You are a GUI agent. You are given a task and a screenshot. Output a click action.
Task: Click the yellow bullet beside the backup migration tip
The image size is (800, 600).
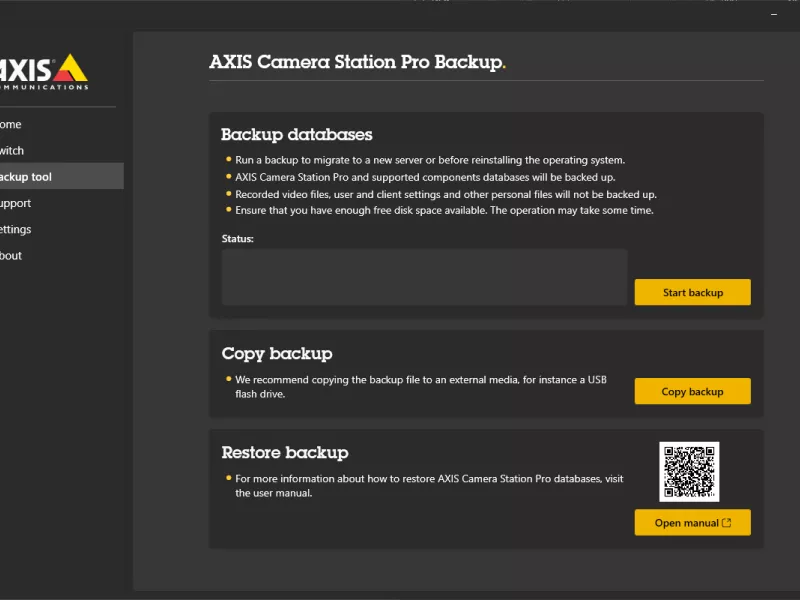tap(228, 159)
